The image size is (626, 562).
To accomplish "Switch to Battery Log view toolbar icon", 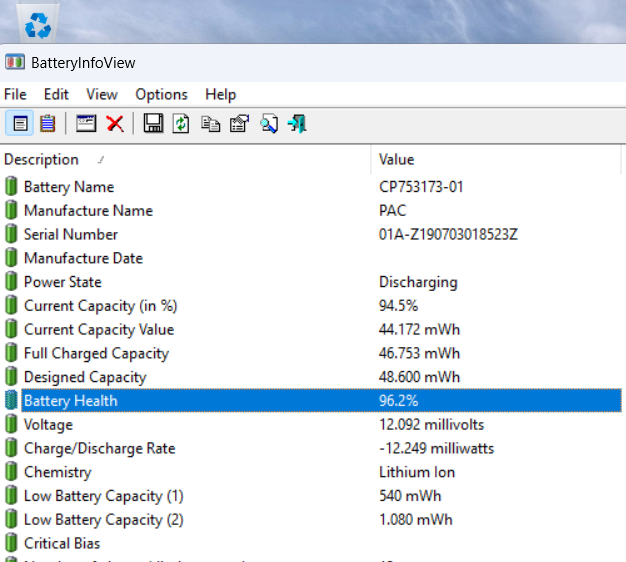I will pos(48,123).
